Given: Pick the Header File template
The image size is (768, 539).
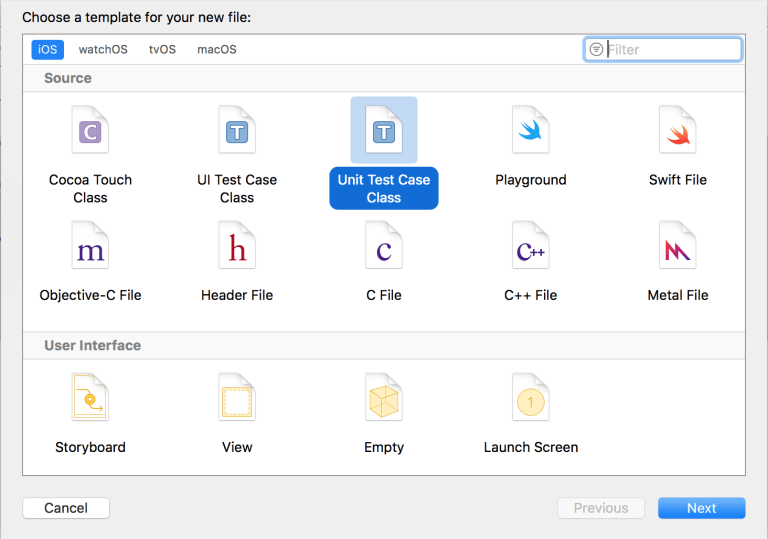Looking at the screenshot, I should click(237, 247).
